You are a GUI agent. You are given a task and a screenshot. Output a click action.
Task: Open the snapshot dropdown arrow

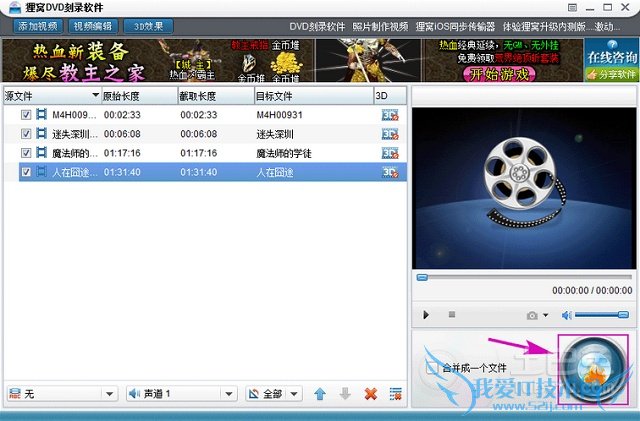point(546,315)
